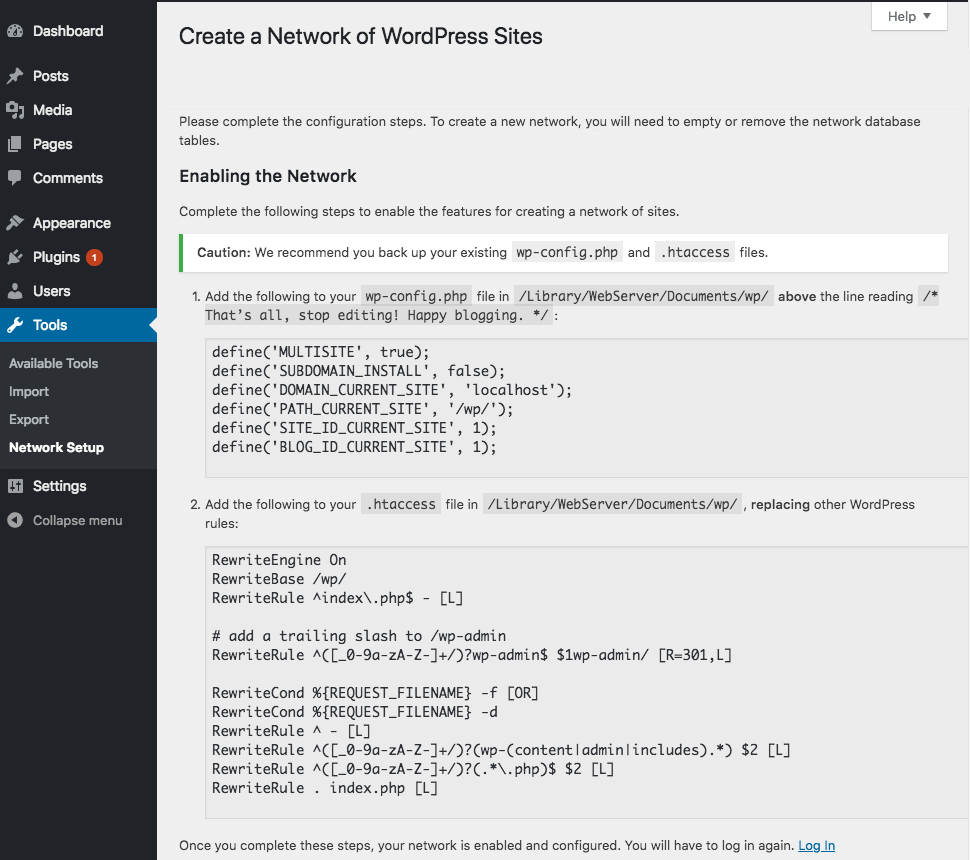Click inside the .htaccess rules textarea
970x860 pixels.
click(586, 682)
